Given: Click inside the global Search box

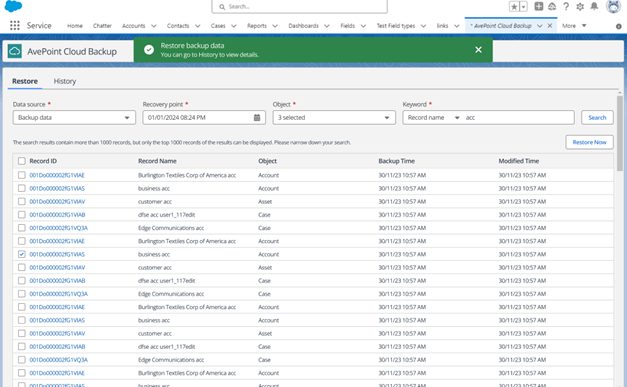Looking at the screenshot, I should pos(300,7).
